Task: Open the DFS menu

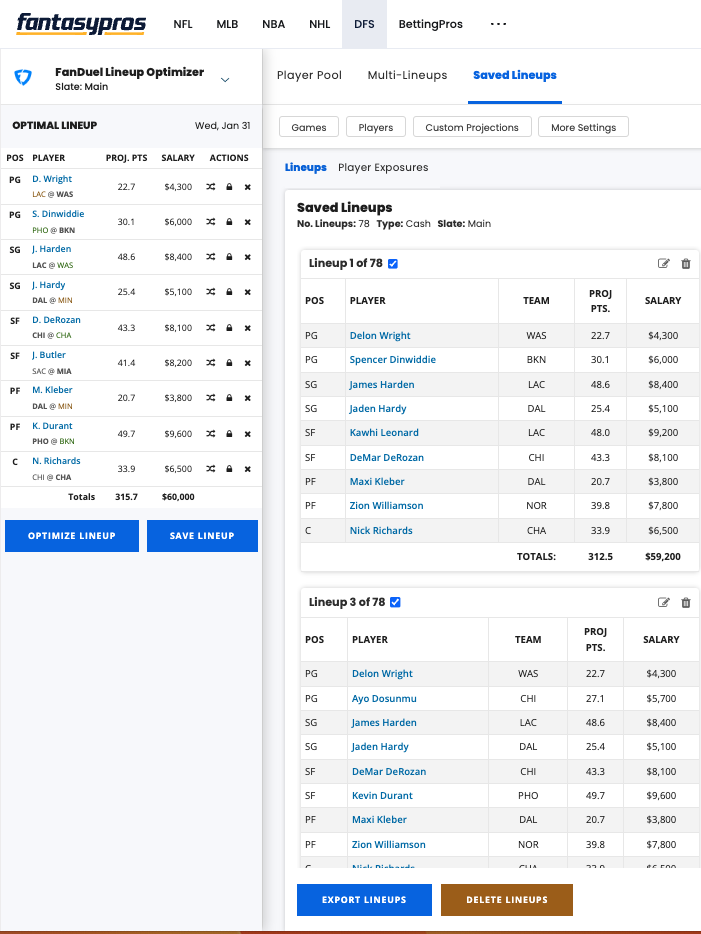Action: [x=364, y=24]
